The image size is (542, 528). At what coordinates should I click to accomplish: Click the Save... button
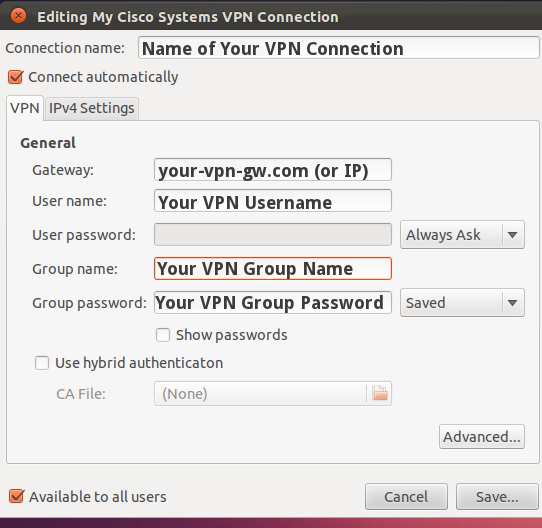point(497,497)
